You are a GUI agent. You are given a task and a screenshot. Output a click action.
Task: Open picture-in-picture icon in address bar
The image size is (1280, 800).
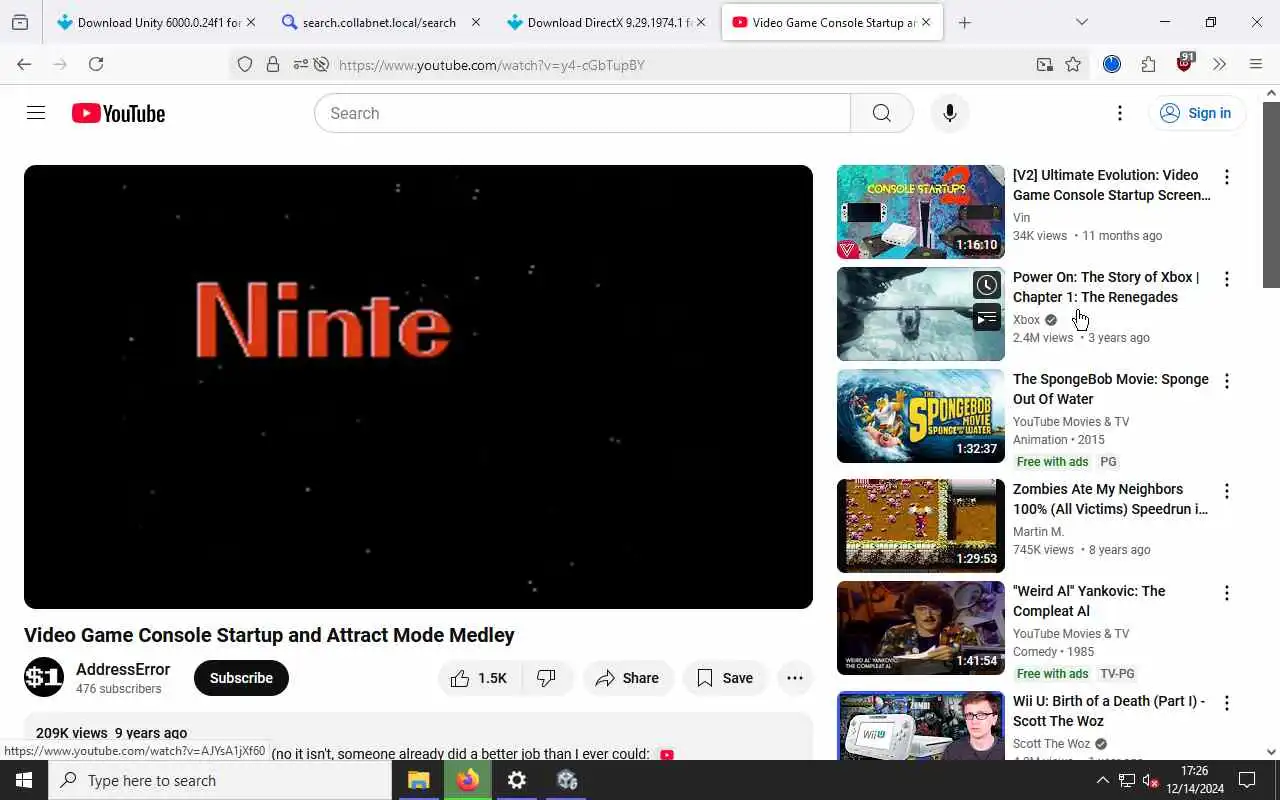tap(1045, 64)
